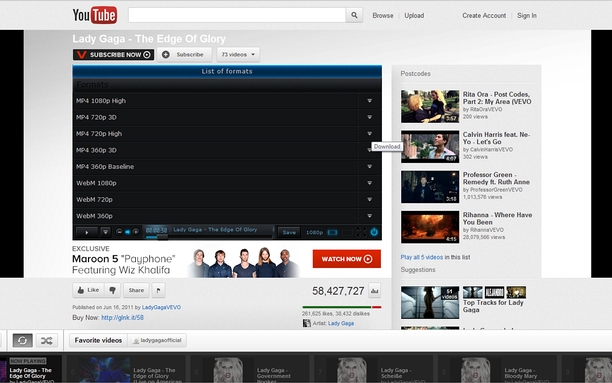This screenshot has height=383, width=612.
Task: Click the dislike thumbs-down icon
Action: 112,290
